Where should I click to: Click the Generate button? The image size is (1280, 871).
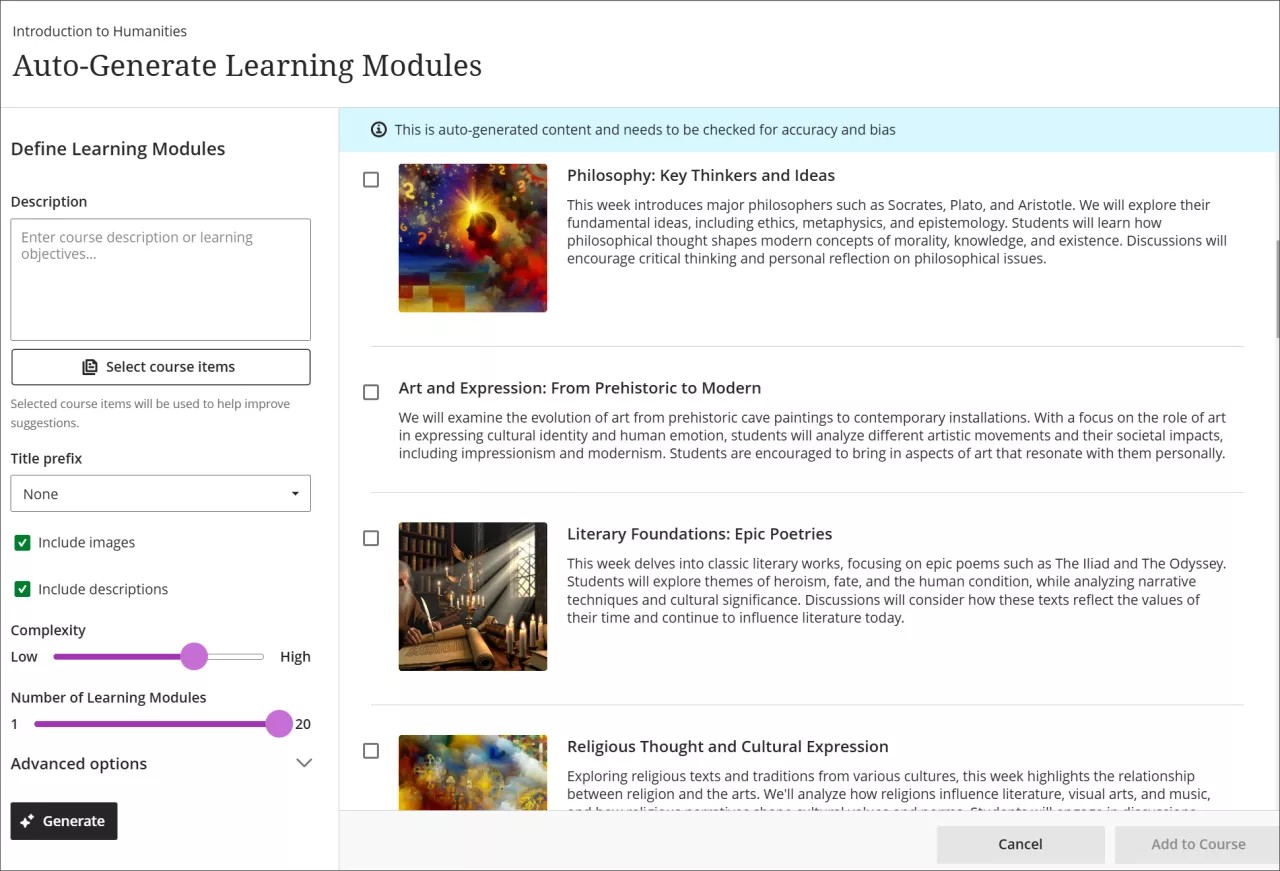63,821
